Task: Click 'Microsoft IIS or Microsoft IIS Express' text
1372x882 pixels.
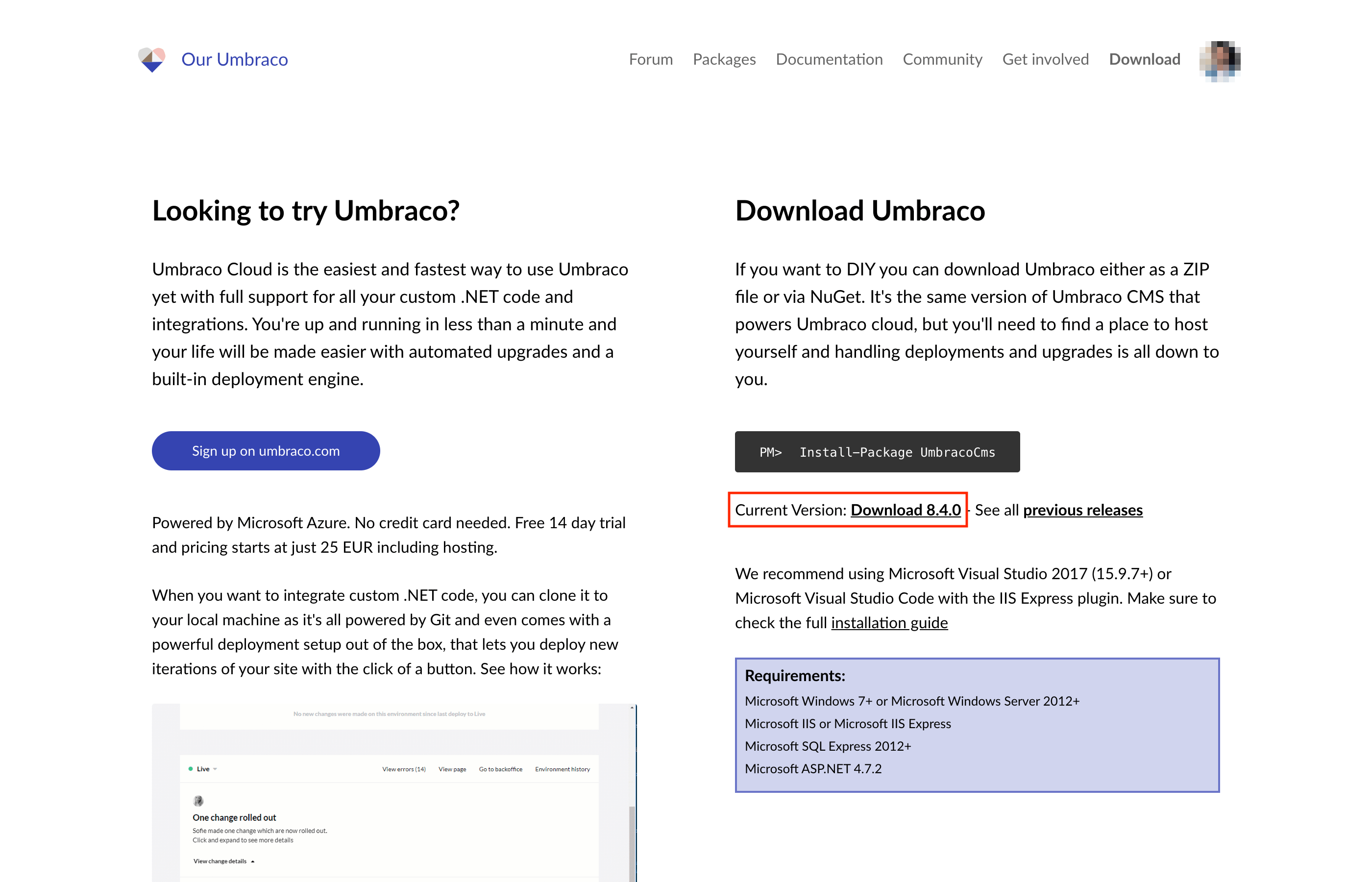Action: (x=848, y=724)
